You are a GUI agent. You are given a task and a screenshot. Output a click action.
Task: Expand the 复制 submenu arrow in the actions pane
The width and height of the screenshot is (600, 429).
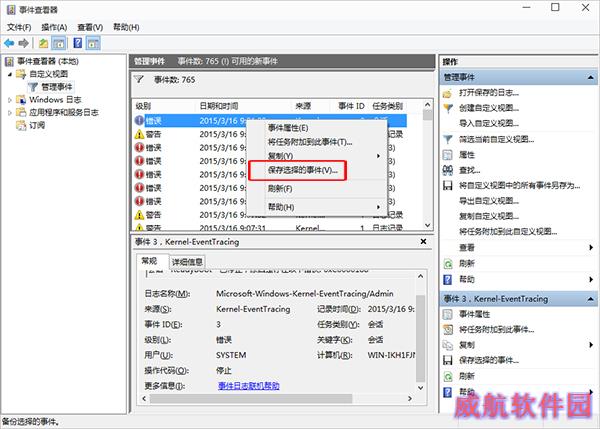click(591, 345)
